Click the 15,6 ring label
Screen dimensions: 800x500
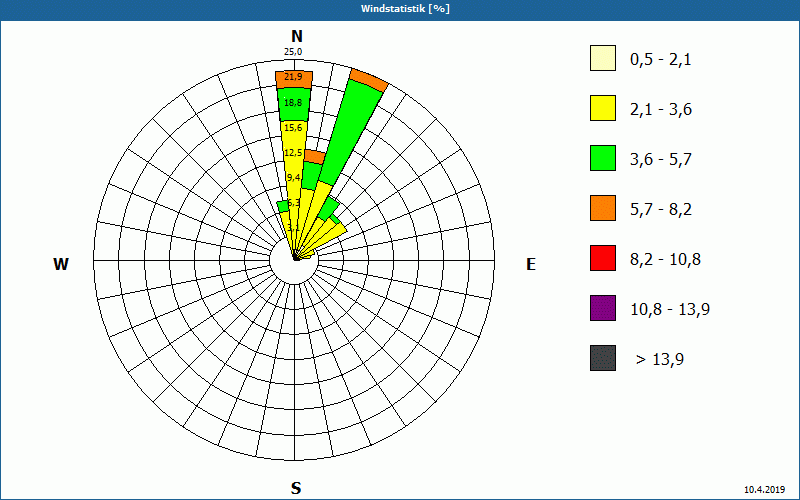(x=293, y=128)
